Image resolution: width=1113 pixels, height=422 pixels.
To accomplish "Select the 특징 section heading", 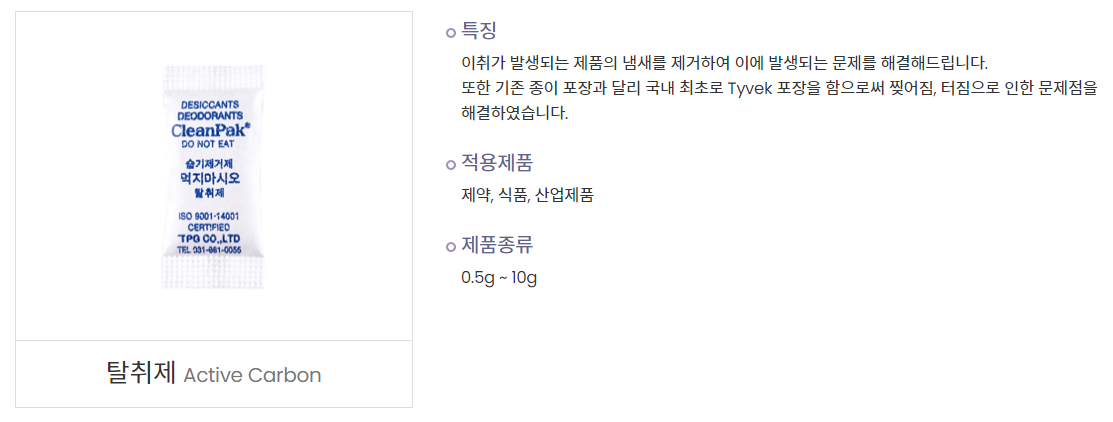I will pyautogui.click(x=479, y=31).
